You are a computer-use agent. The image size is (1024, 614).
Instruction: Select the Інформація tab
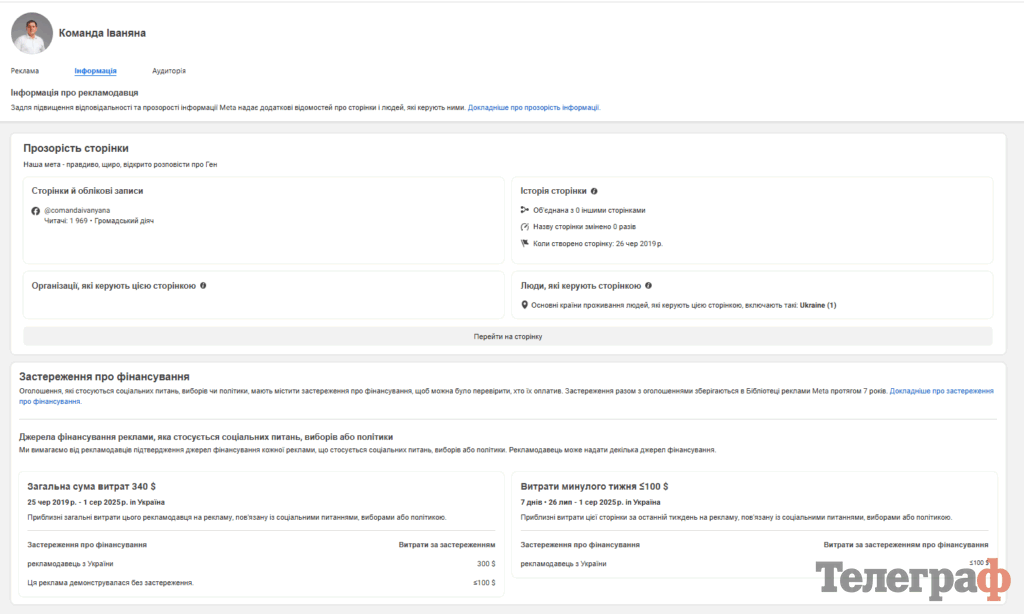coord(95,71)
